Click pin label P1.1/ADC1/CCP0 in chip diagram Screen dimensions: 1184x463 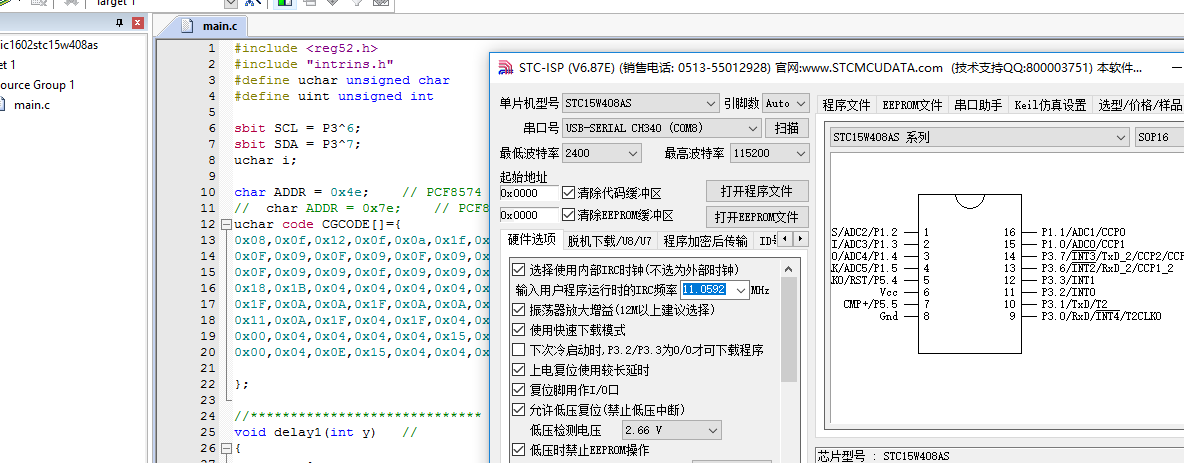coord(1083,232)
